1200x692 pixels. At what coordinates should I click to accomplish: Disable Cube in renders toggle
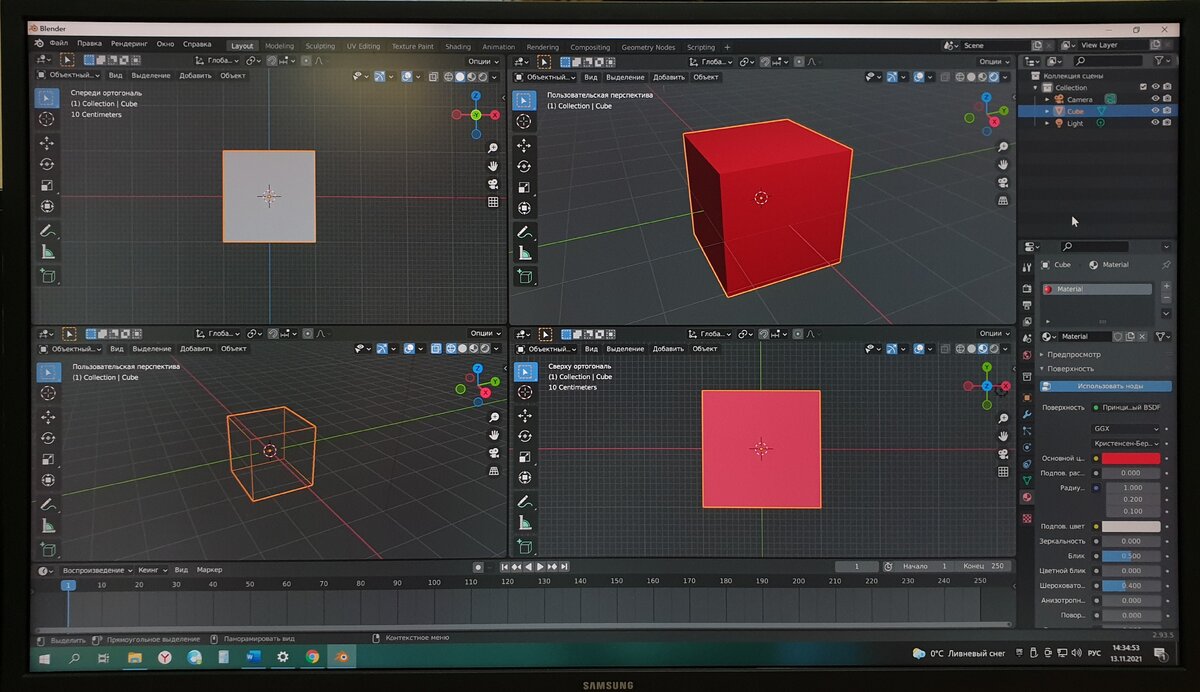(x=1167, y=111)
